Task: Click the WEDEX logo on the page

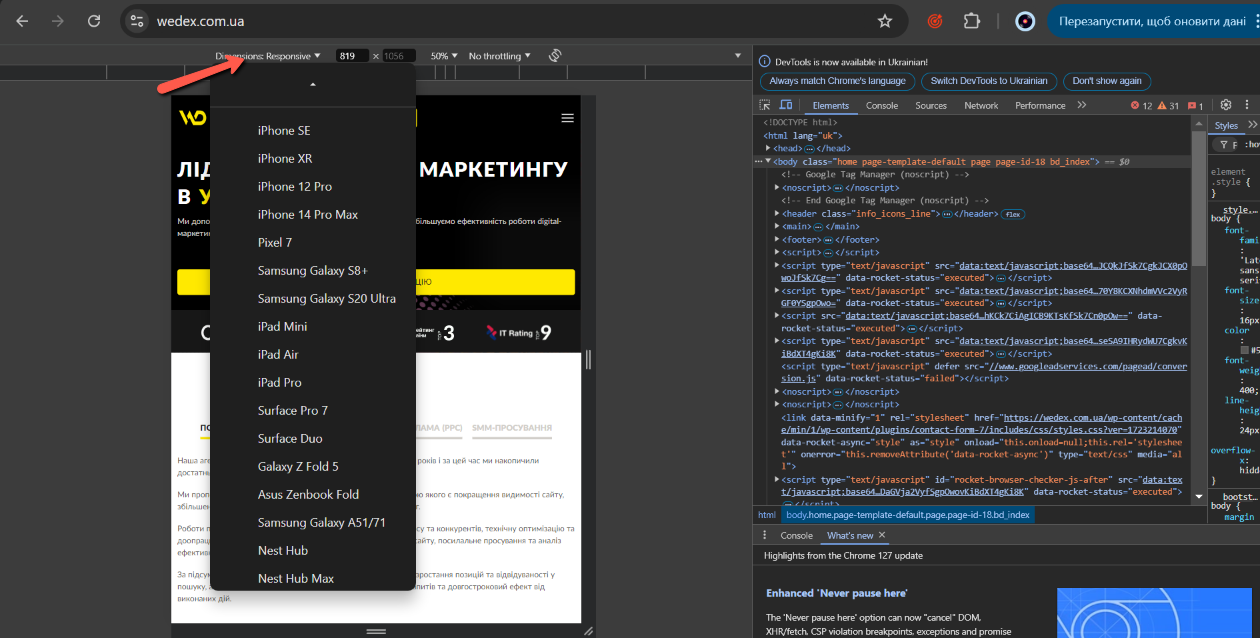Action: pyautogui.click(x=193, y=118)
